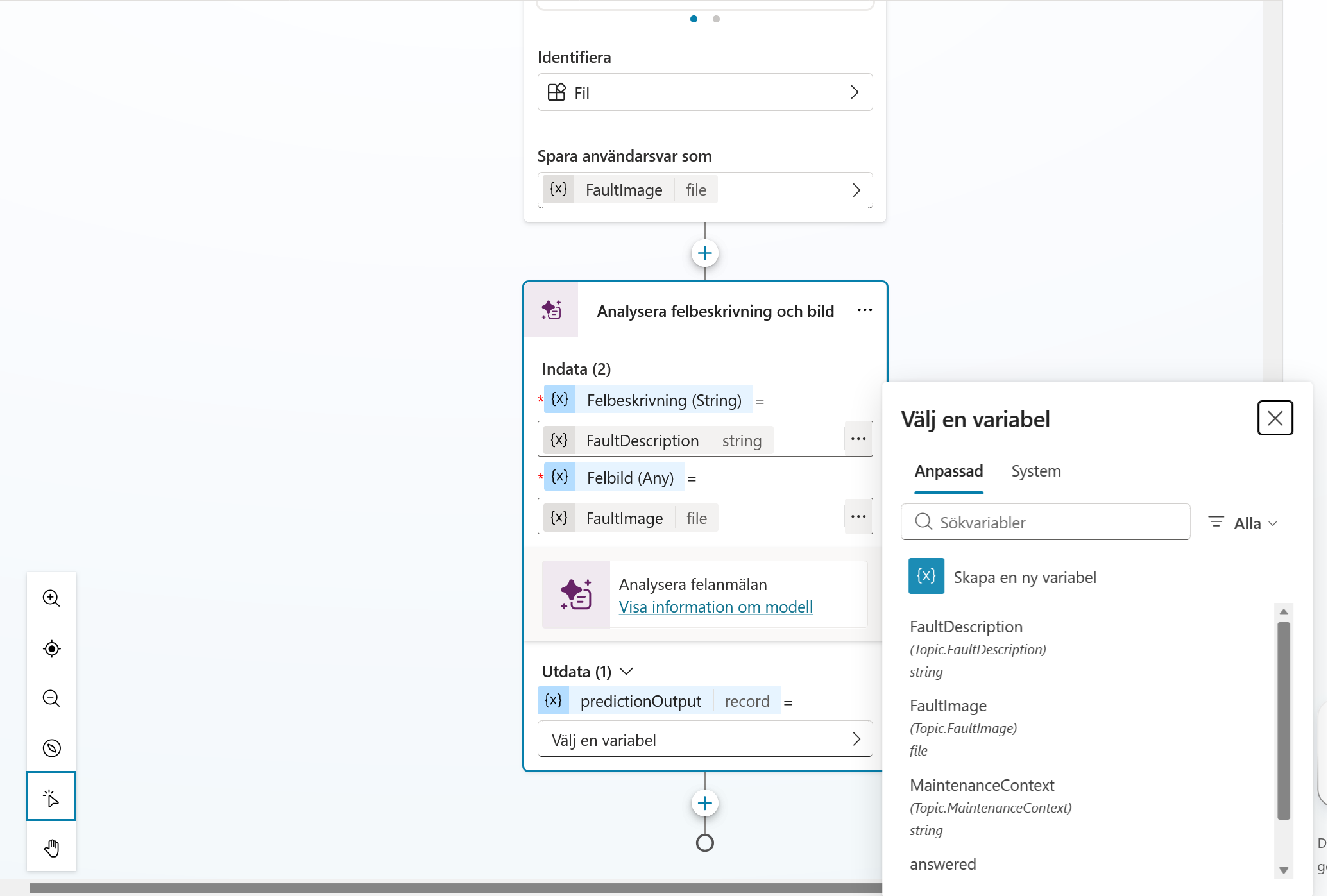The width and height of the screenshot is (1328, 896).
Task: Go to the second carousel page dot
Action: (x=716, y=19)
